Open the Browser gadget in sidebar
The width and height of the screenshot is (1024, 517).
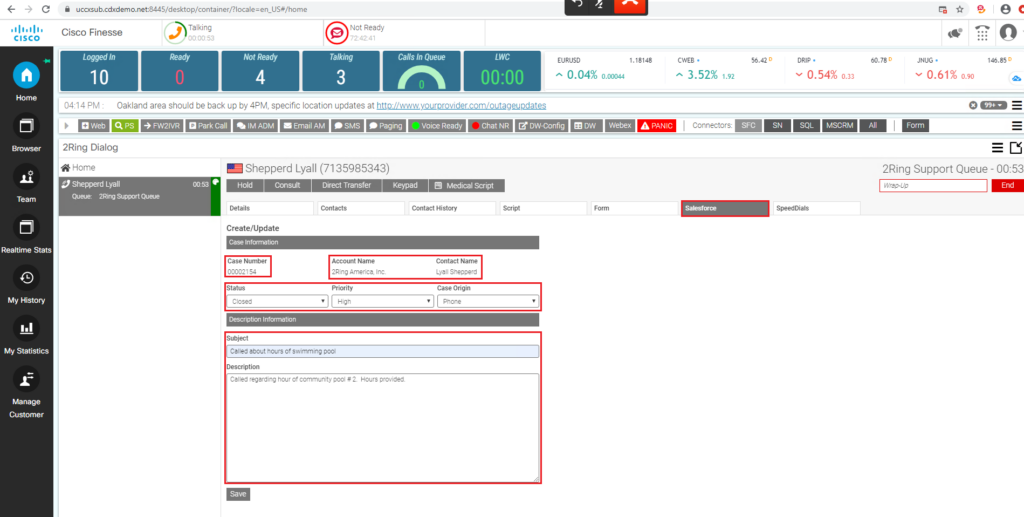(x=26, y=127)
